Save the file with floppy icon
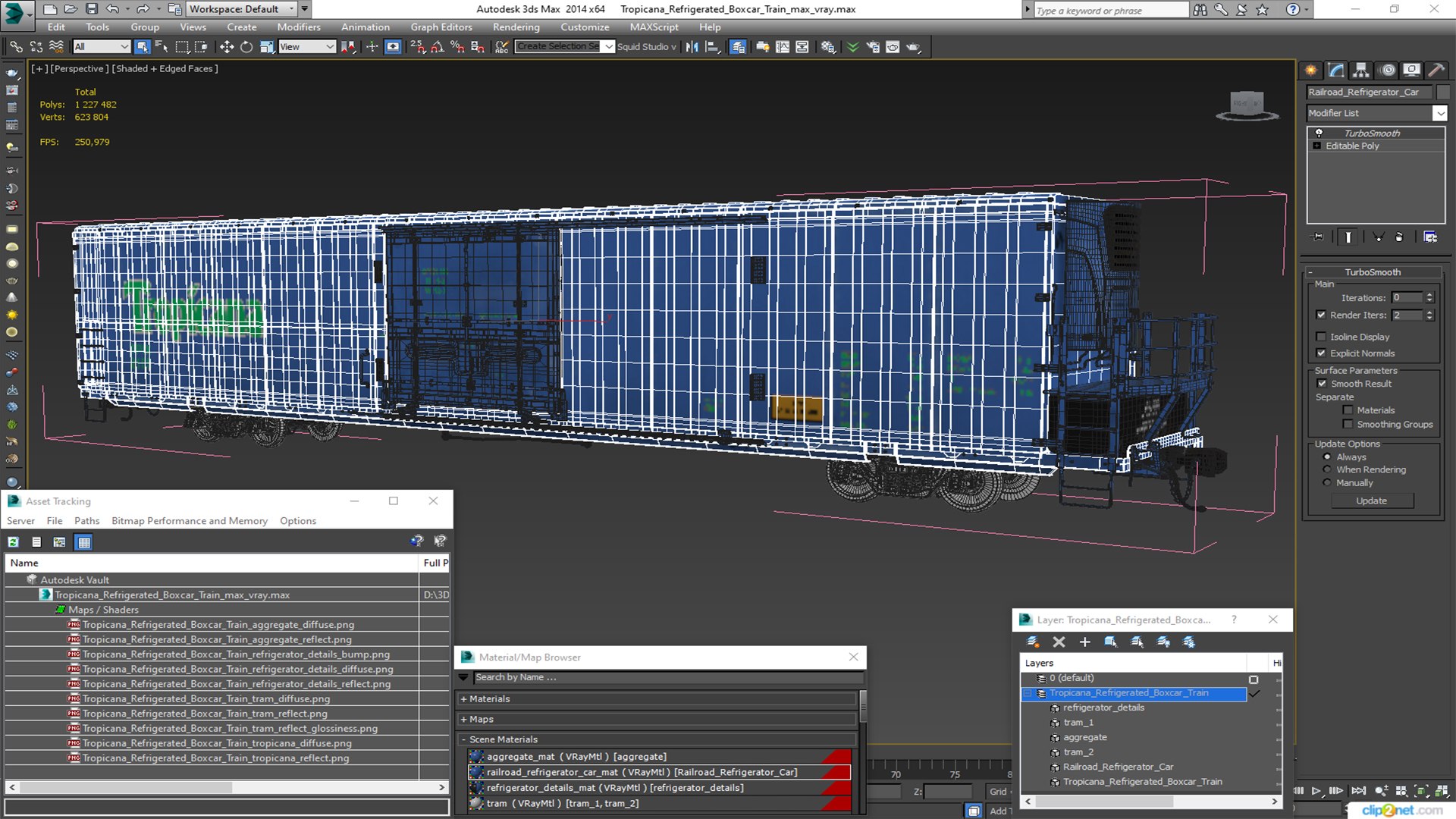 tap(91, 9)
